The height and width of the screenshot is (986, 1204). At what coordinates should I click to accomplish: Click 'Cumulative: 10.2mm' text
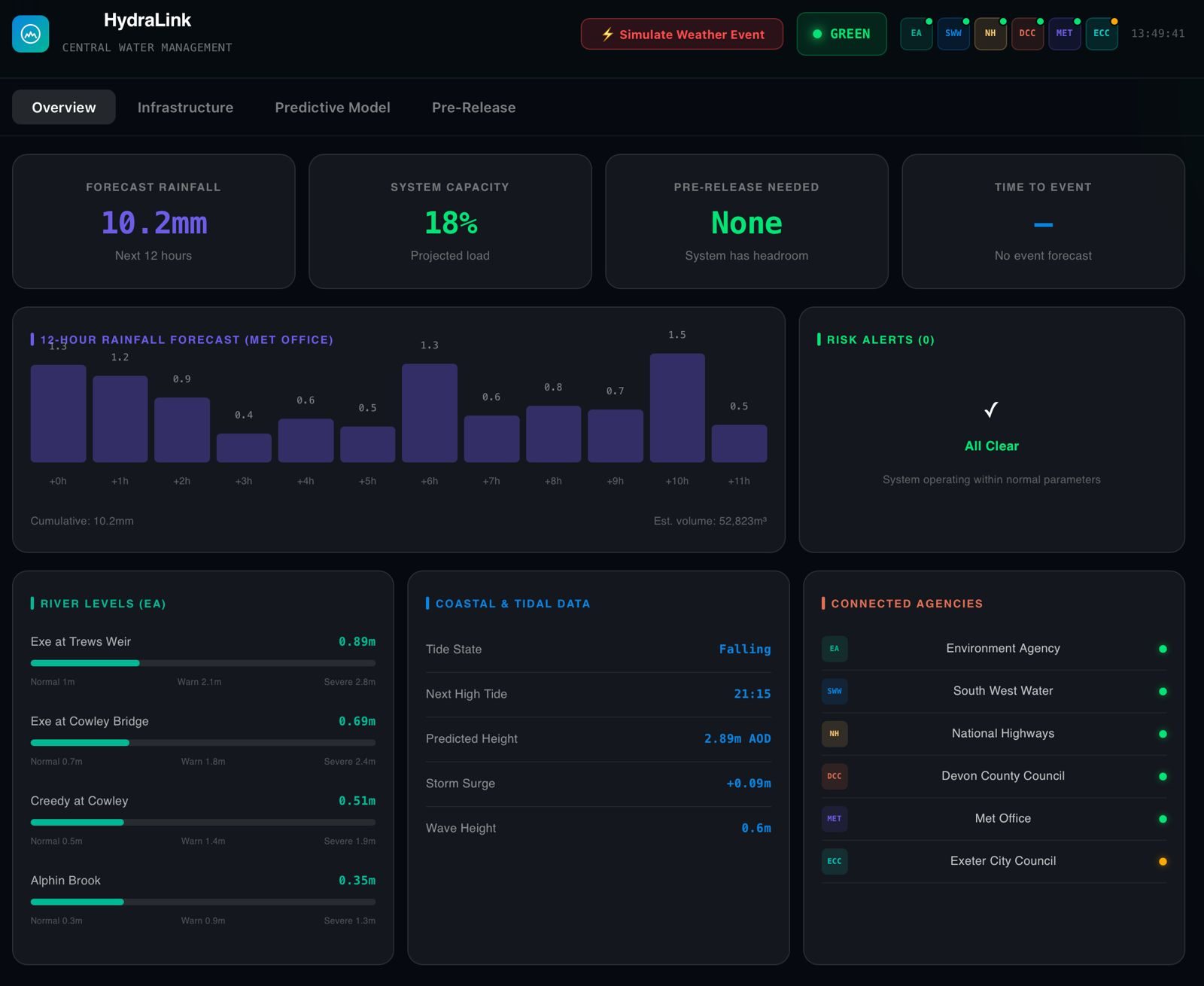pyautogui.click(x=82, y=521)
